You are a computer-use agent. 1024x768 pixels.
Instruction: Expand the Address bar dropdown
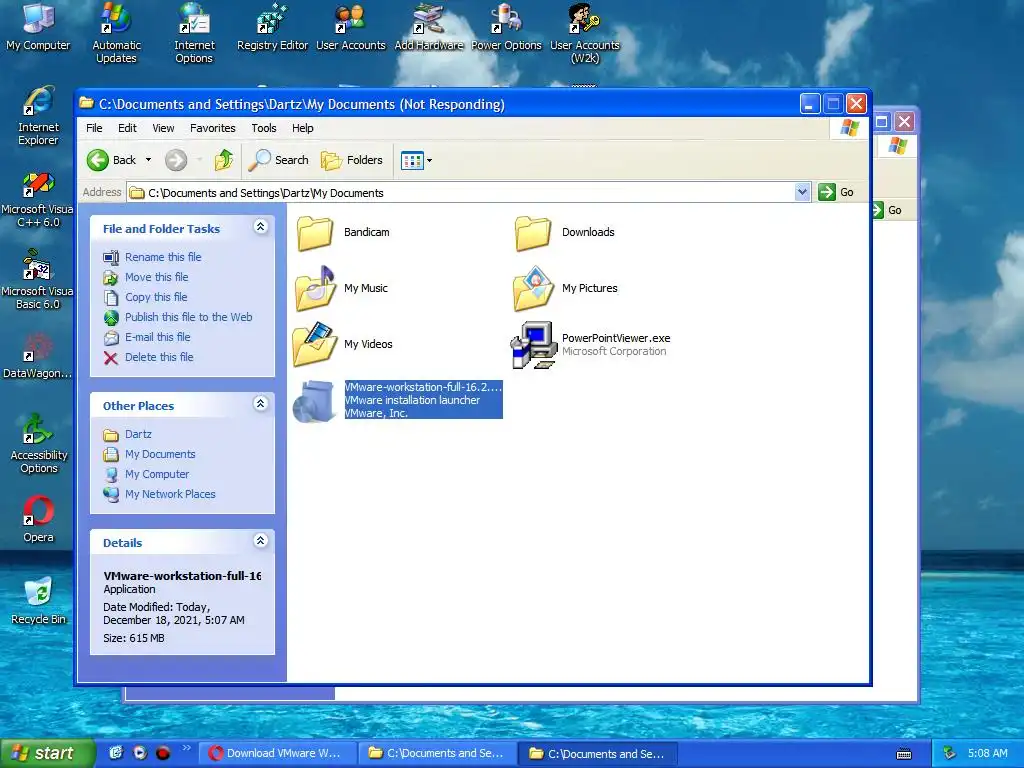803,192
